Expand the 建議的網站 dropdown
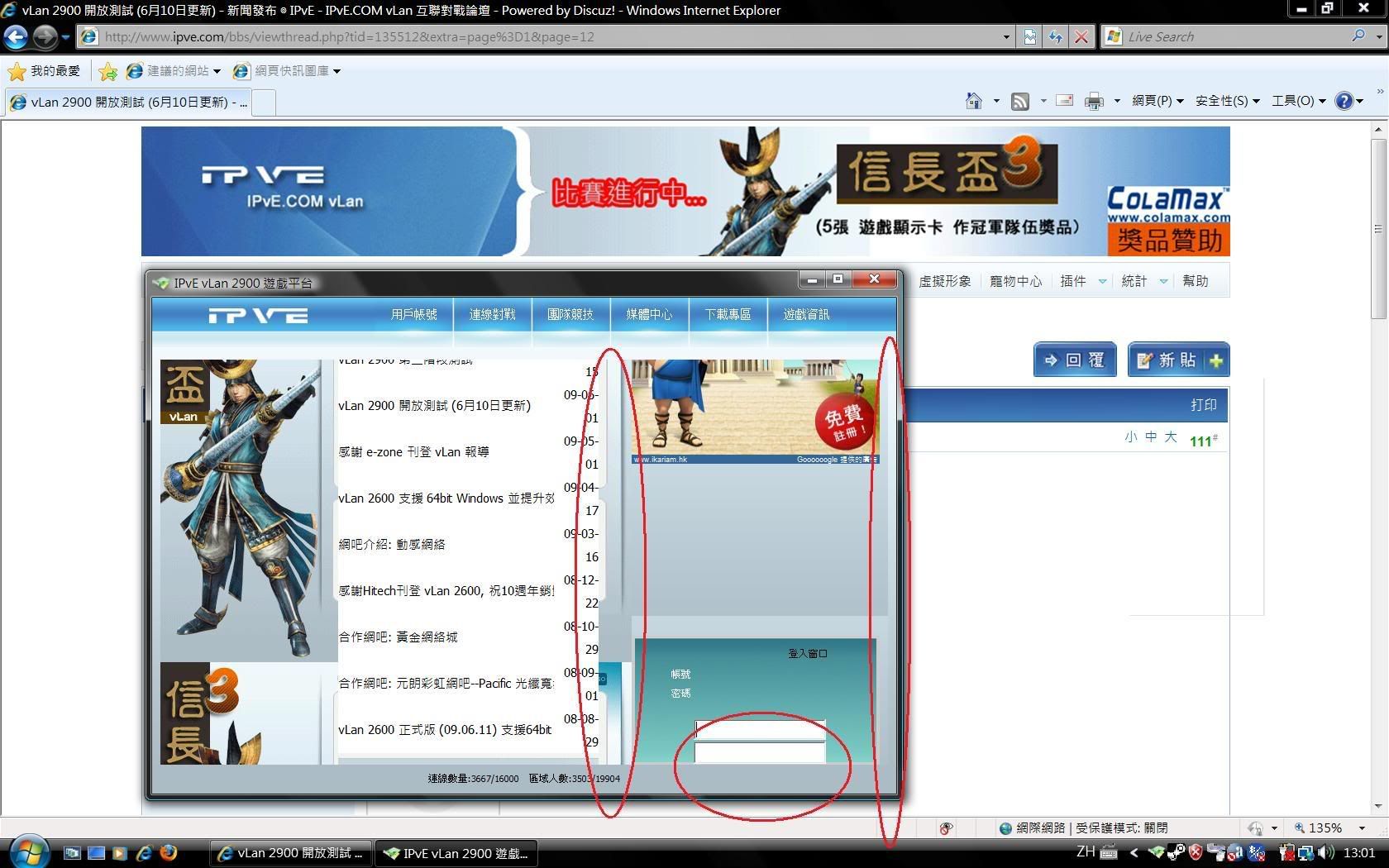 (217, 72)
